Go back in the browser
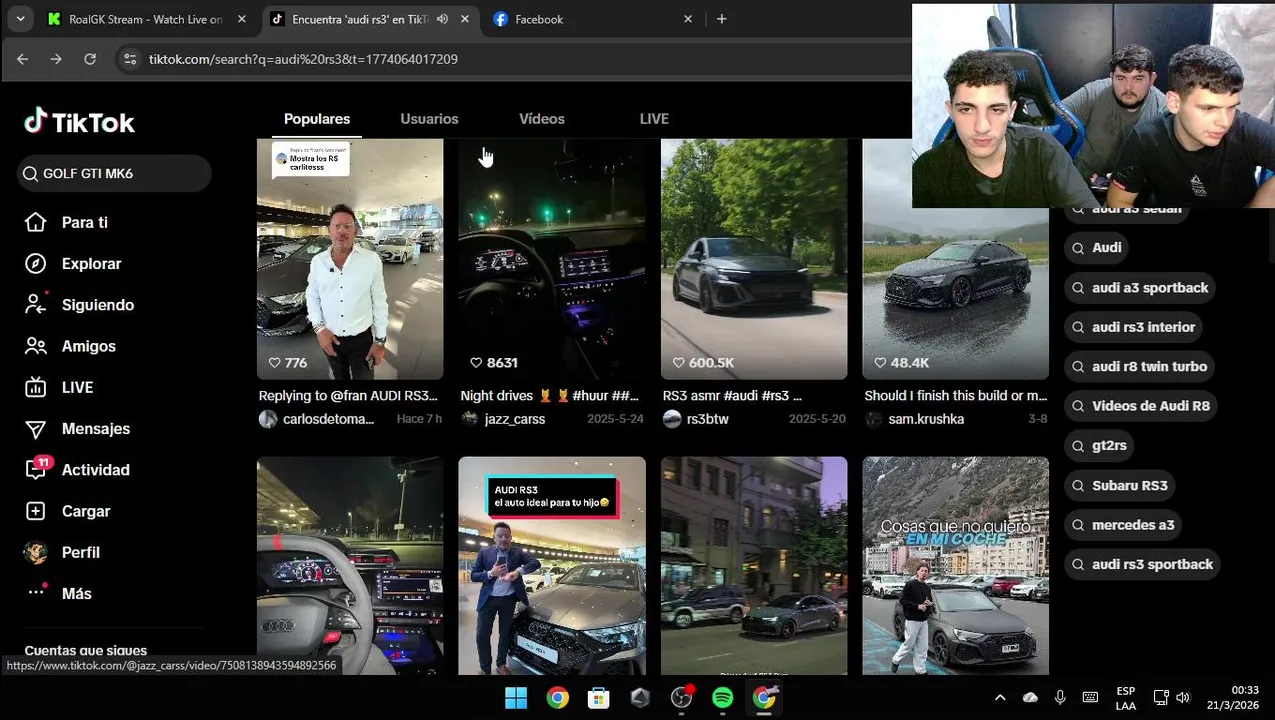1275x720 pixels. pos(23,59)
